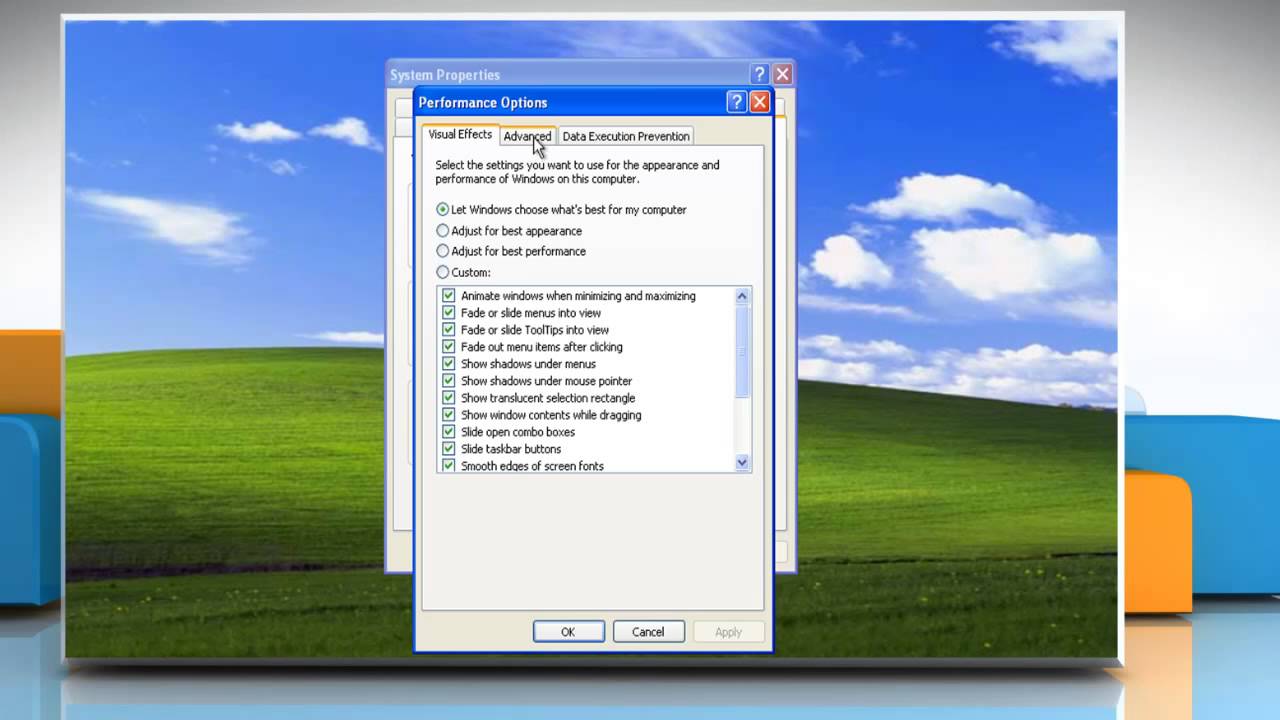Click the Help button in System Properties

pos(759,74)
